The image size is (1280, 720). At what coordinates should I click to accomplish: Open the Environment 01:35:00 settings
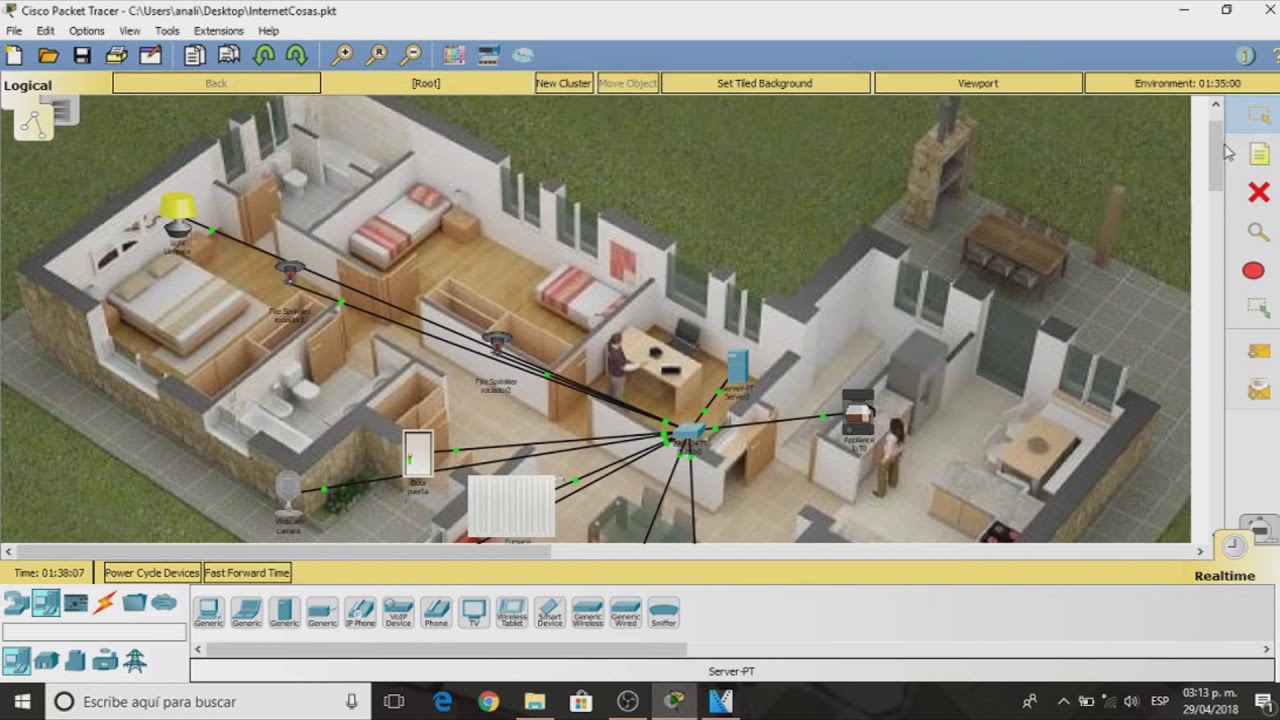[1187, 83]
